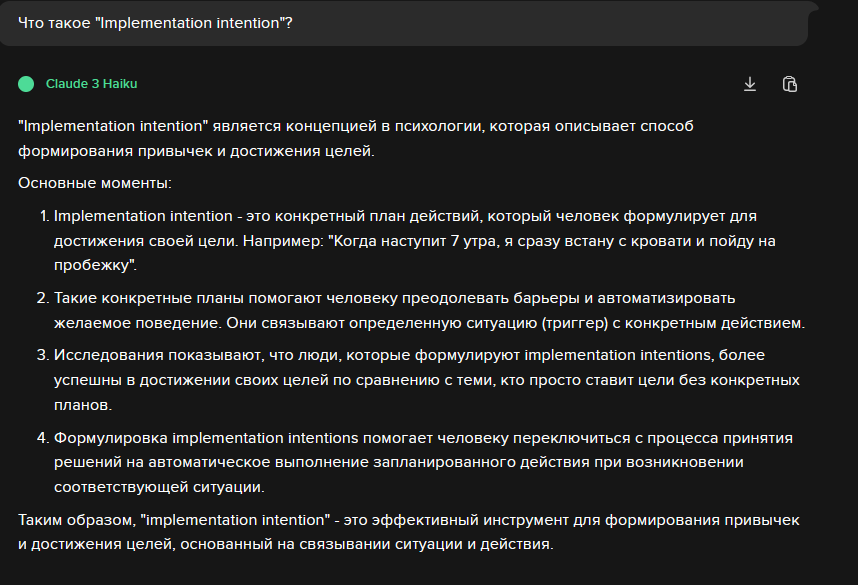This screenshot has height=585, width=858.
Task: Click the word "пробежку" ending item 1
Action: point(94,266)
